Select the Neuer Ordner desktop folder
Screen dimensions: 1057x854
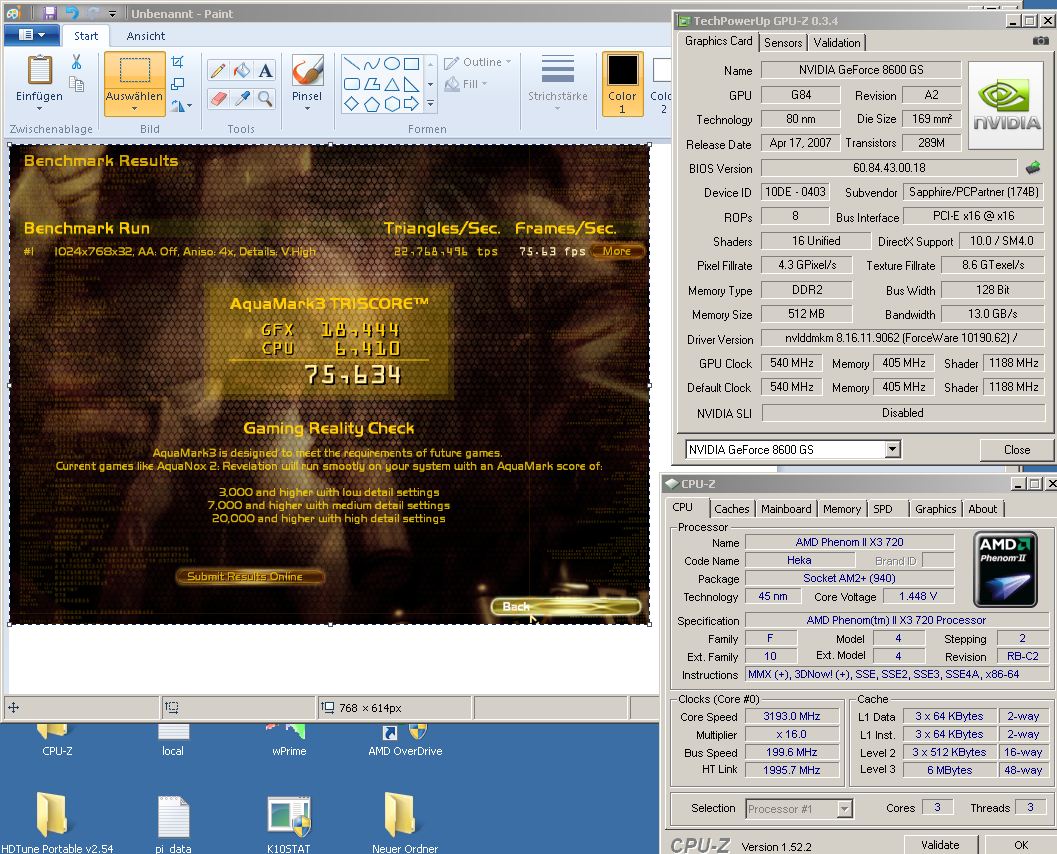(x=404, y=824)
